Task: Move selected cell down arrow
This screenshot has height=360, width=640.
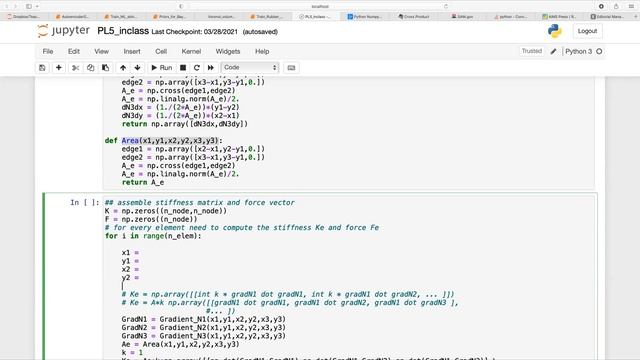Action: 138,68
